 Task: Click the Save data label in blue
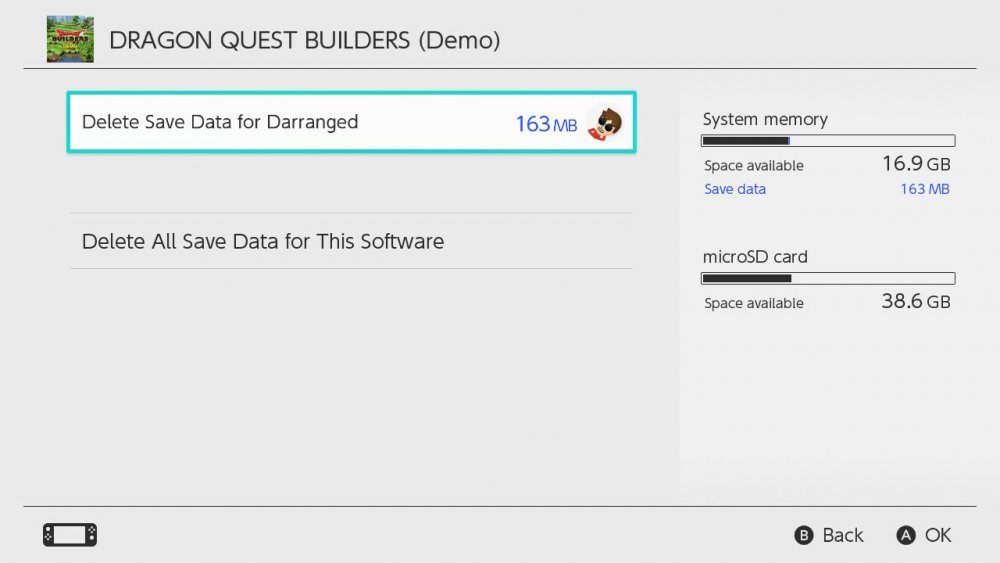(x=735, y=189)
